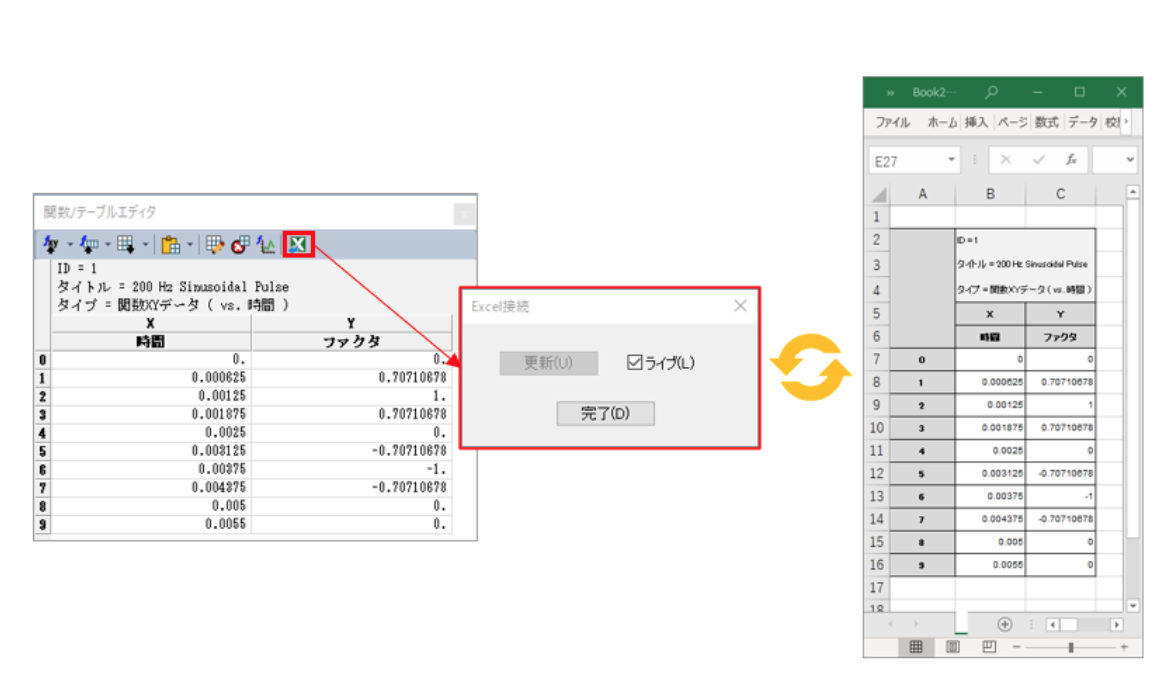Click the X column header in function editor
The height and width of the screenshot is (674, 1172).
(150, 324)
